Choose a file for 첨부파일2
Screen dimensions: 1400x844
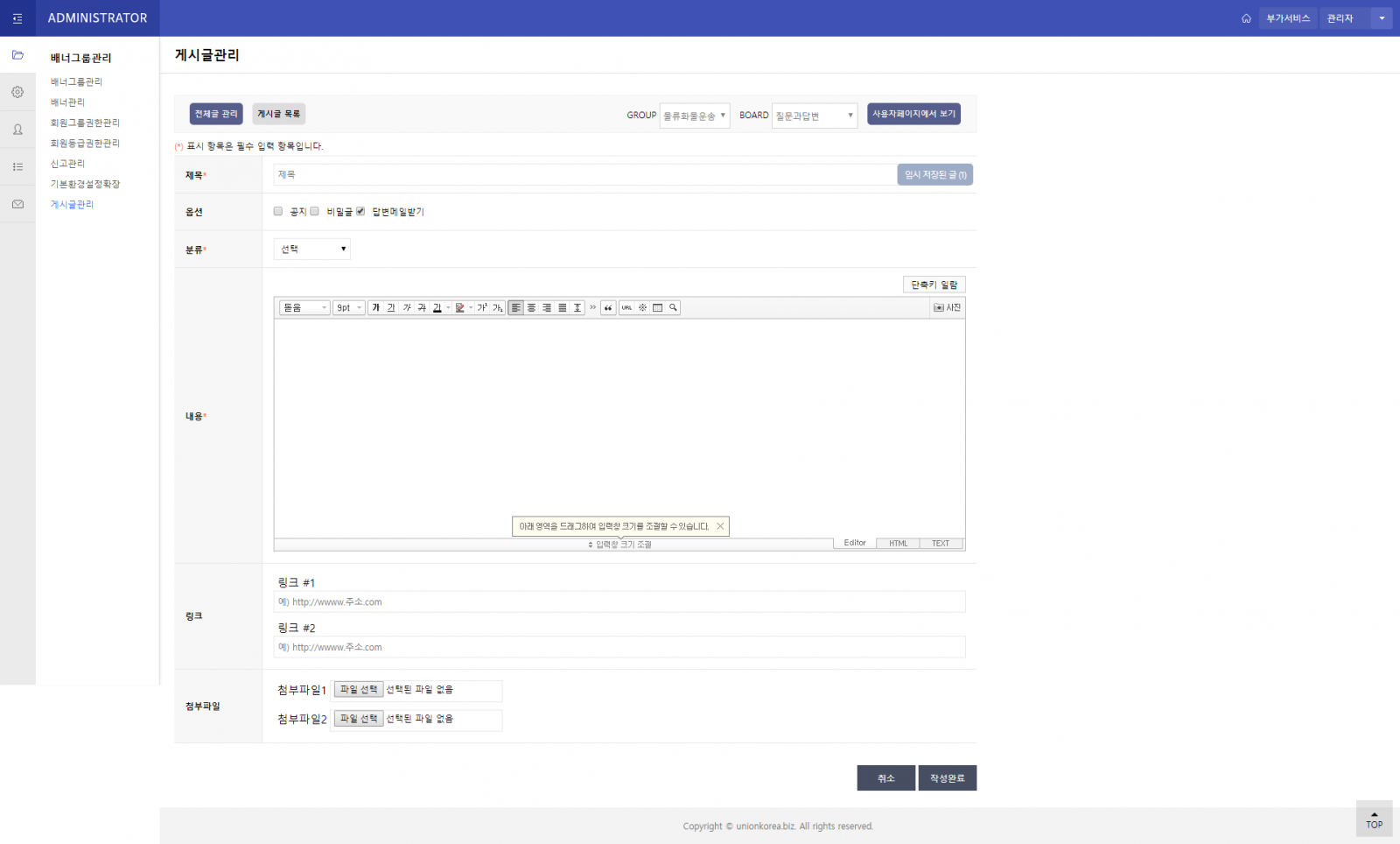pyautogui.click(x=359, y=719)
